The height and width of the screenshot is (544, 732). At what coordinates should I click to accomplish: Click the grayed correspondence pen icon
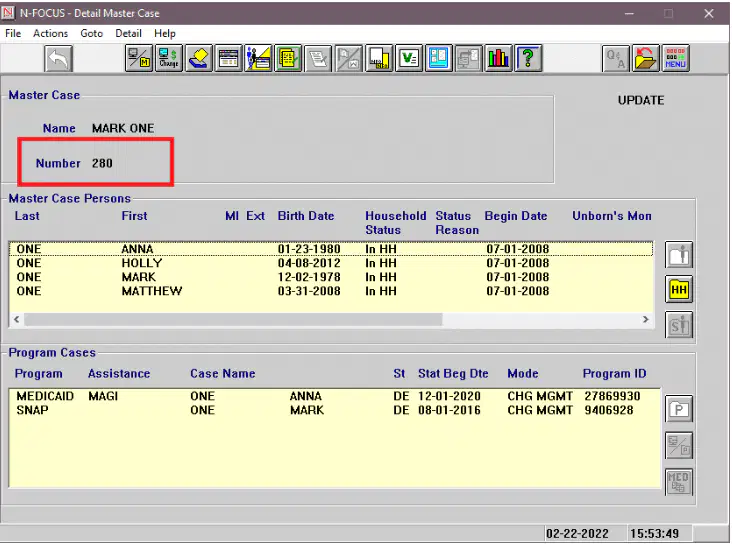[318, 58]
